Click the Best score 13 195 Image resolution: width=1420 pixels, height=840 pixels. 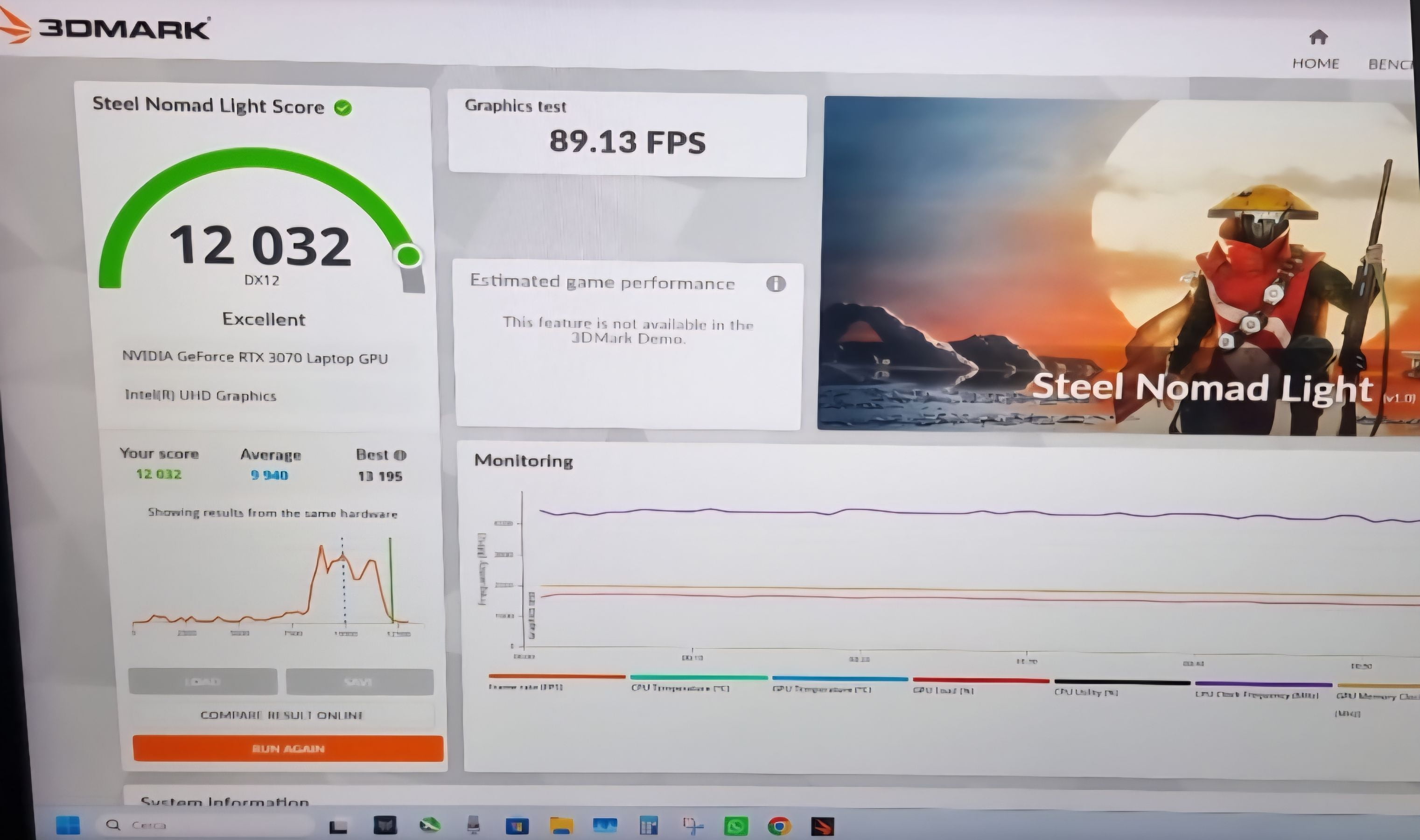(x=380, y=476)
